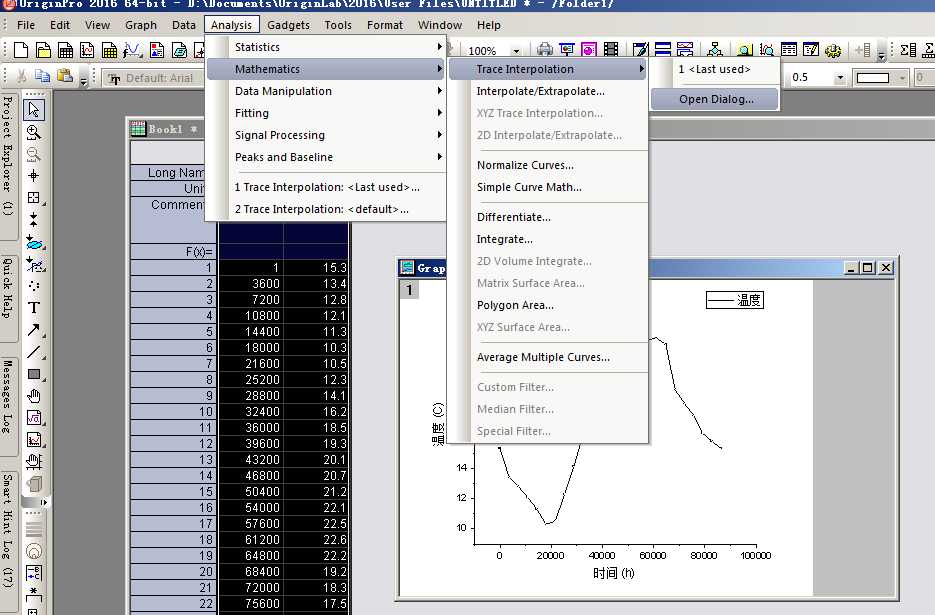Choose Differentiate... from Mathematics menu
This screenshot has width=935, height=615.
click(x=513, y=217)
